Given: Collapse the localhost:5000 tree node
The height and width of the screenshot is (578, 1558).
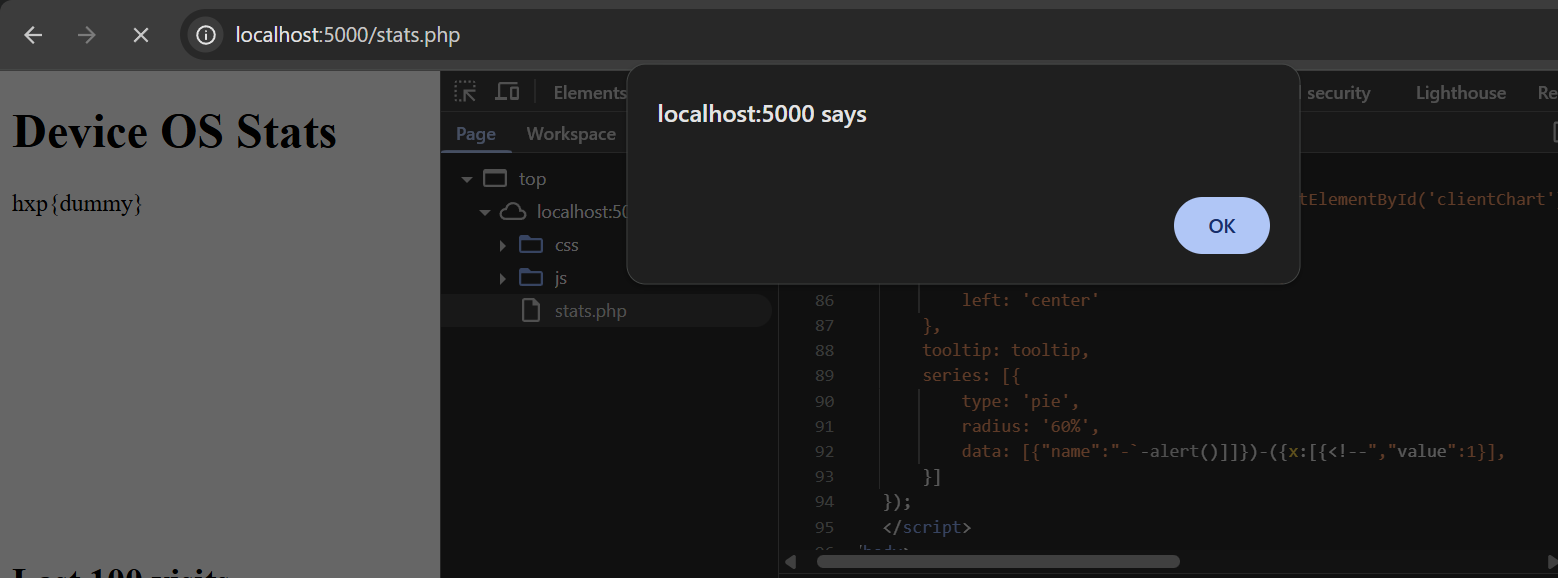Looking at the screenshot, I should point(484,211).
